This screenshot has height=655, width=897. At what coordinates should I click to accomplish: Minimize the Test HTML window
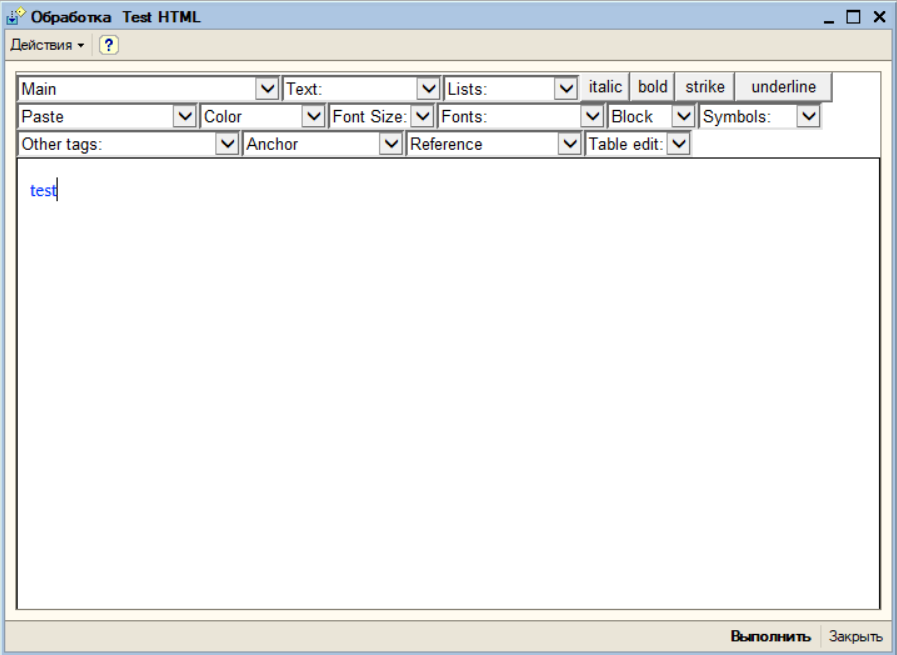(829, 17)
